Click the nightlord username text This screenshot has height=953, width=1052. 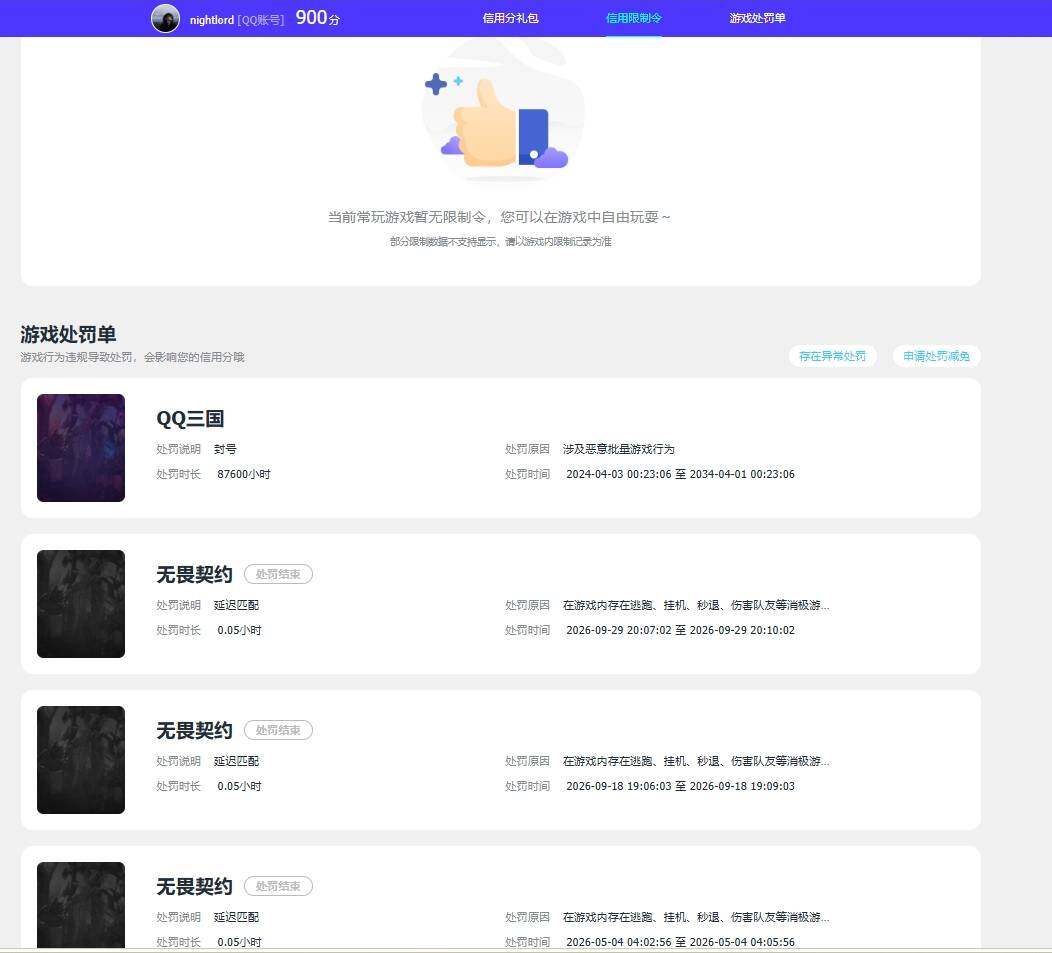coord(211,20)
